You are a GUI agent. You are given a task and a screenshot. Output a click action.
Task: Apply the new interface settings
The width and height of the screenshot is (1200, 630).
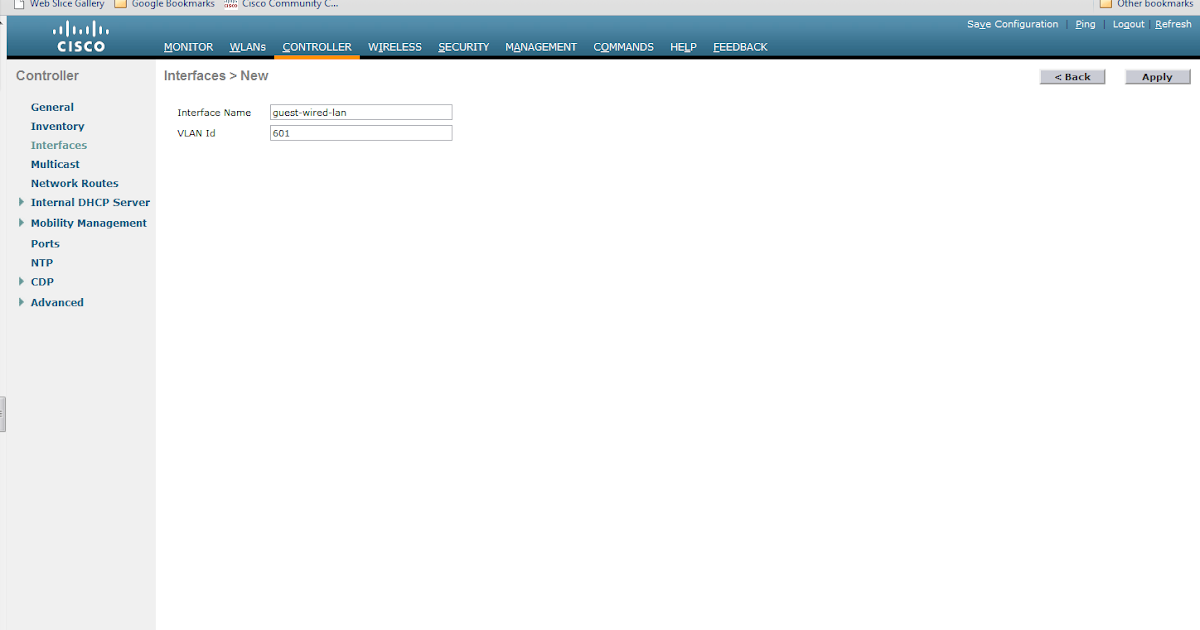(x=1157, y=76)
